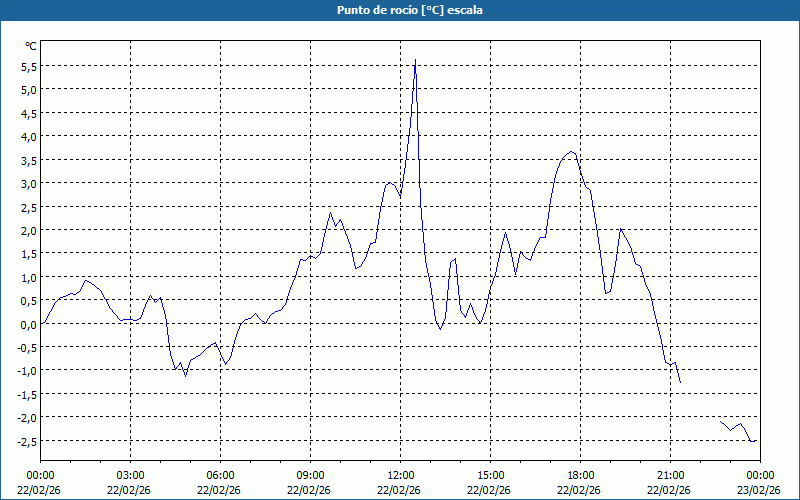Screen dimensions: 800x500
Task: Click the 21:00 time label
Action: coord(670,475)
